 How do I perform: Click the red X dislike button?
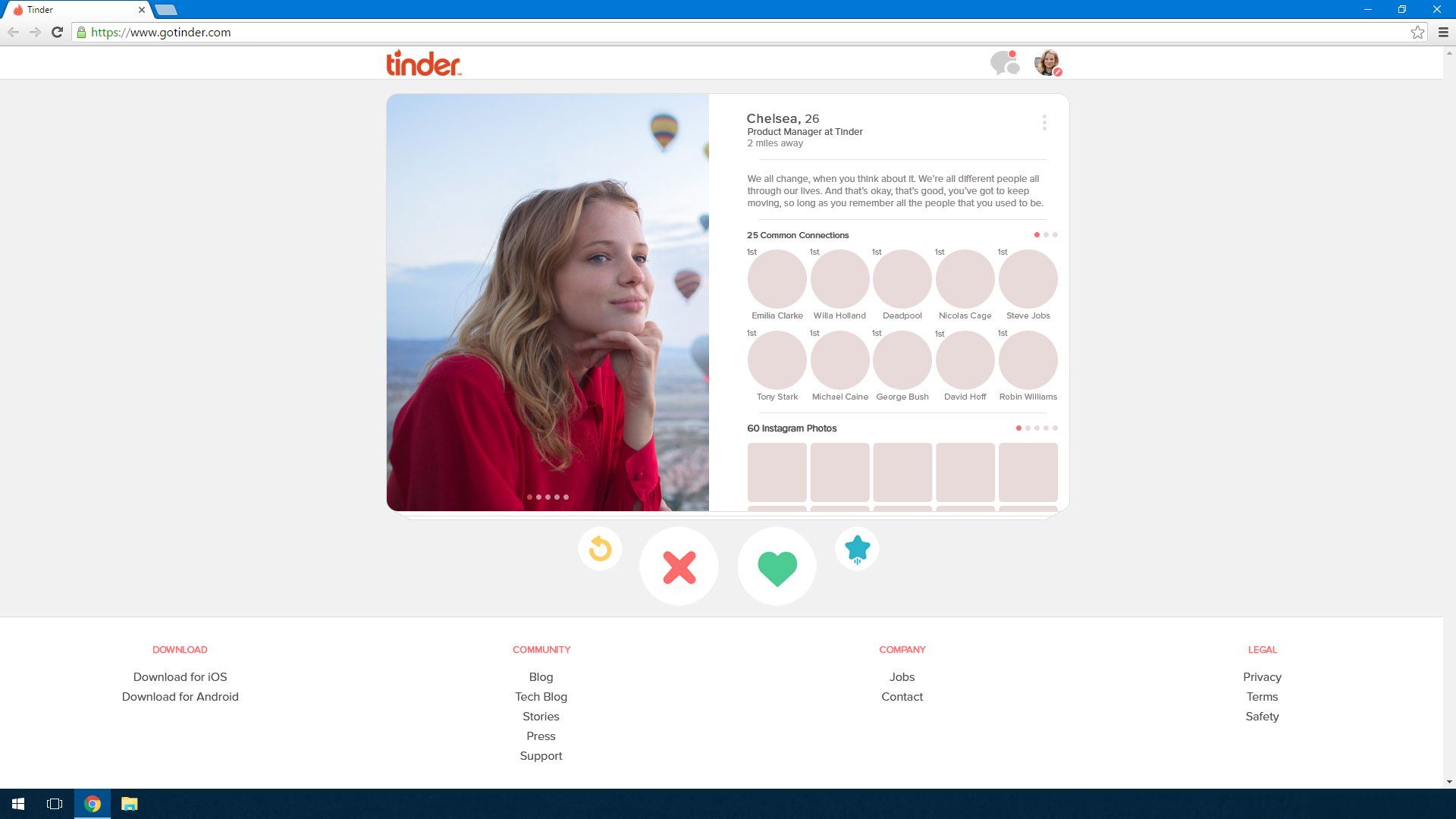click(678, 567)
